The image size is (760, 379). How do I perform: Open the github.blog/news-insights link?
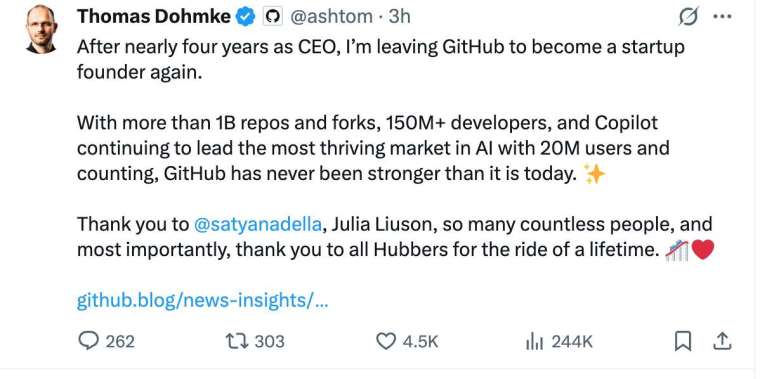click(203, 301)
